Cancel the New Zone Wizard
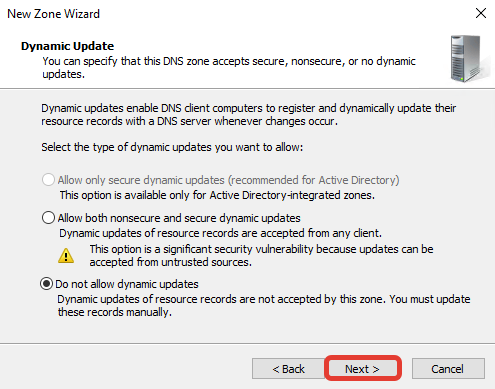This screenshot has width=495, height=389. pyautogui.click(x=448, y=369)
